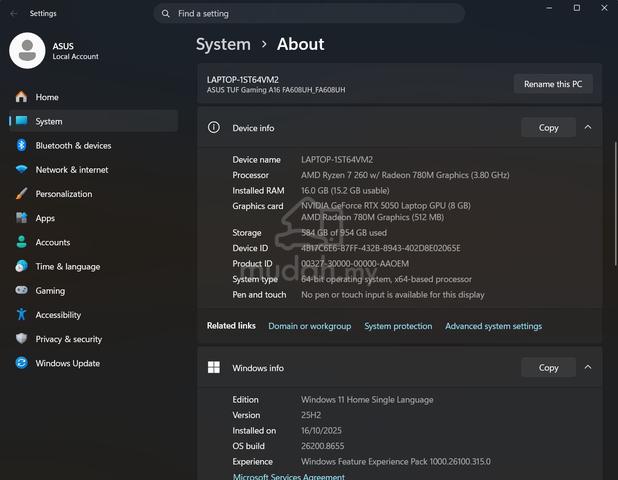Click the Accessibility figure icon
The width and height of the screenshot is (618, 480).
(x=21, y=314)
